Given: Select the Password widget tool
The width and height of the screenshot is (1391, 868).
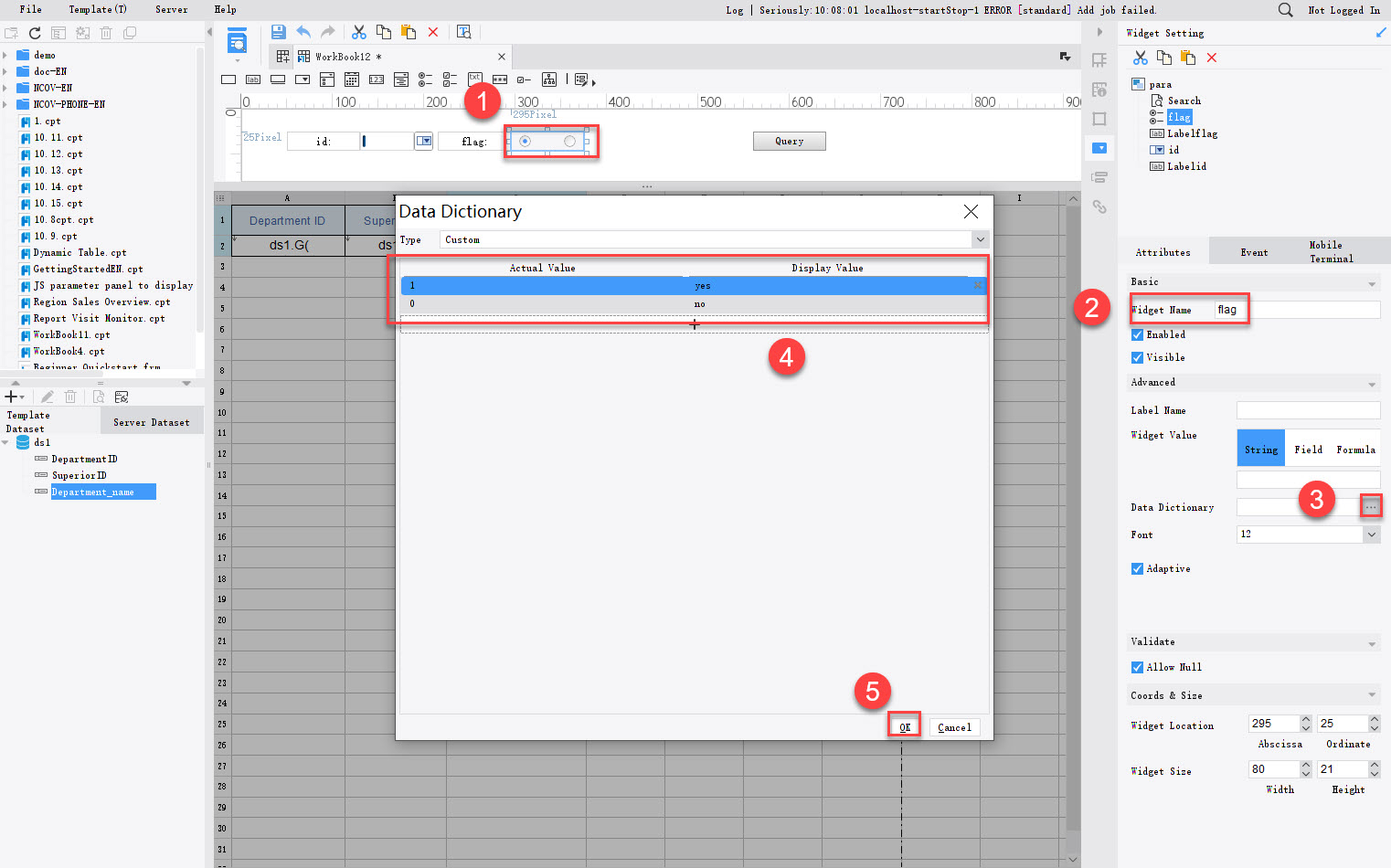Looking at the screenshot, I should click(x=499, y=79).
